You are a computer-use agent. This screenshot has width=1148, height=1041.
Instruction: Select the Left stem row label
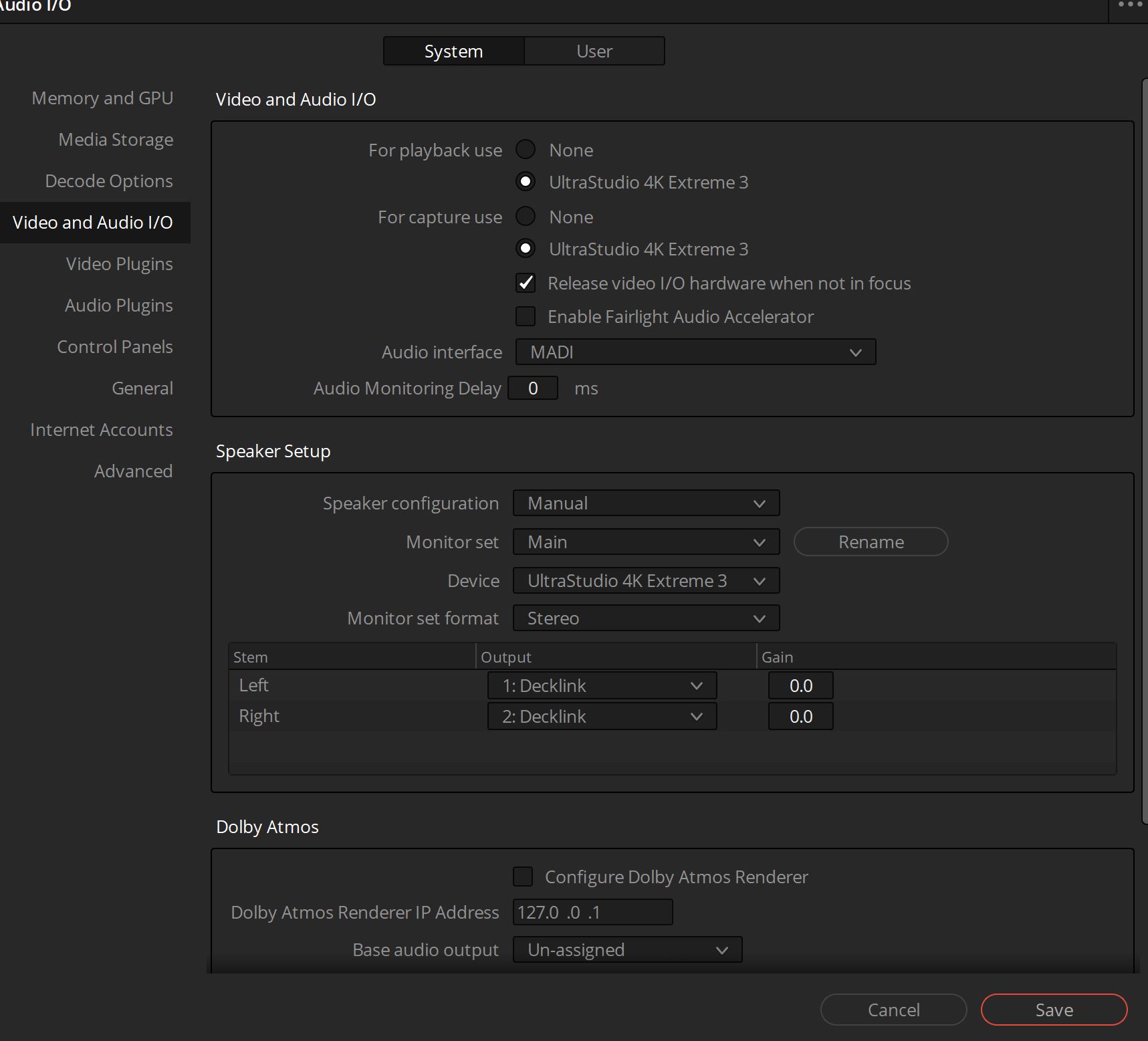pyautogui.click(x=253, y=685)
